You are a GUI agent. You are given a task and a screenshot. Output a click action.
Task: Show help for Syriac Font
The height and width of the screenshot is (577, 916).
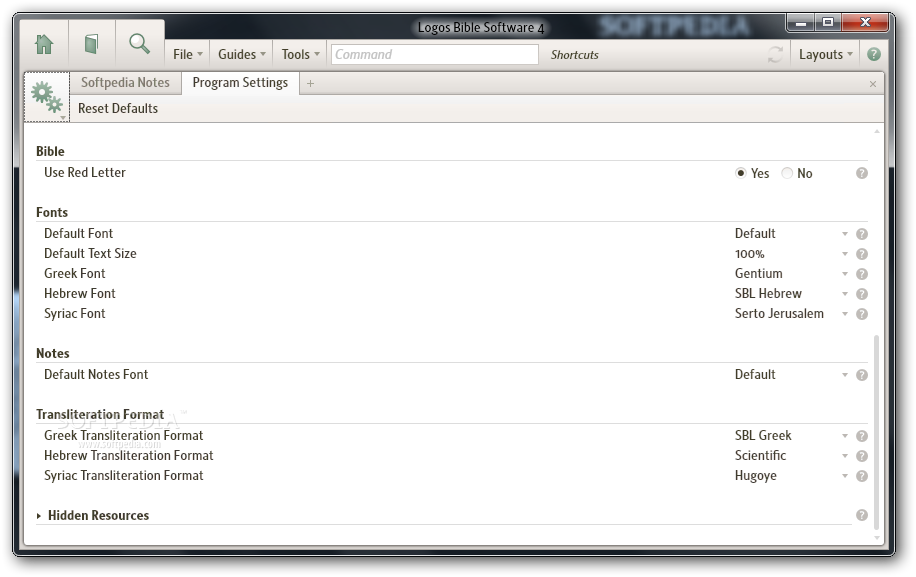point(862,314)
